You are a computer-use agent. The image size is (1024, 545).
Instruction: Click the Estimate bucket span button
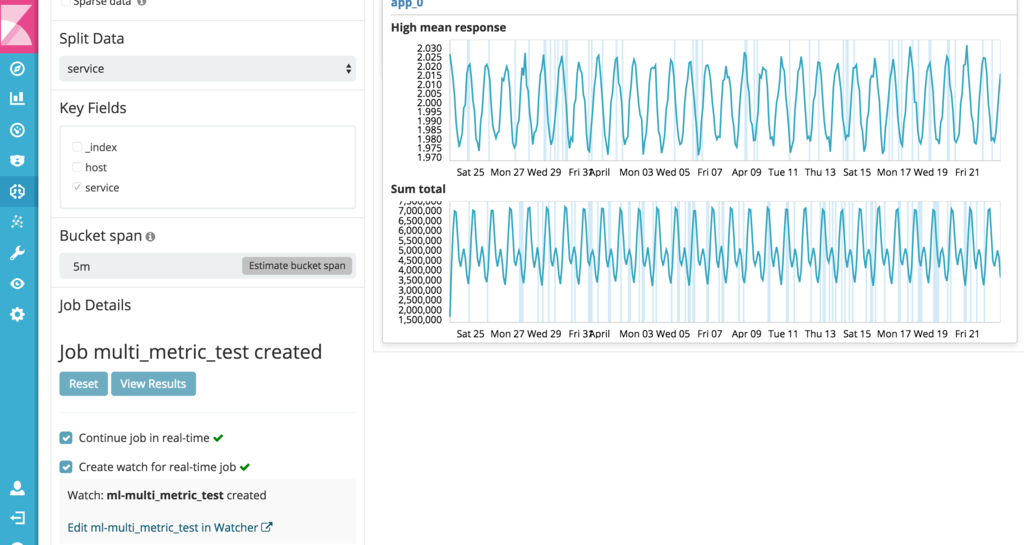(x=297, y=266)
